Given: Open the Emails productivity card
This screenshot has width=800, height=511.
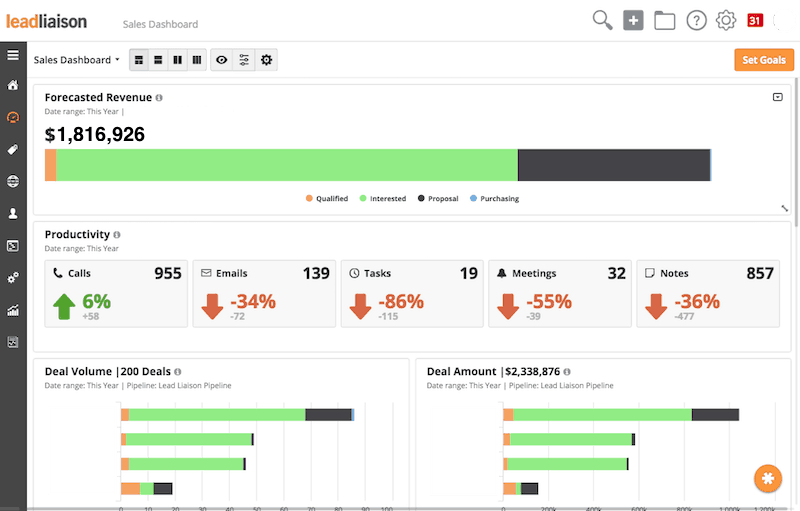Looking at the screenshot, I should (264, 294).
